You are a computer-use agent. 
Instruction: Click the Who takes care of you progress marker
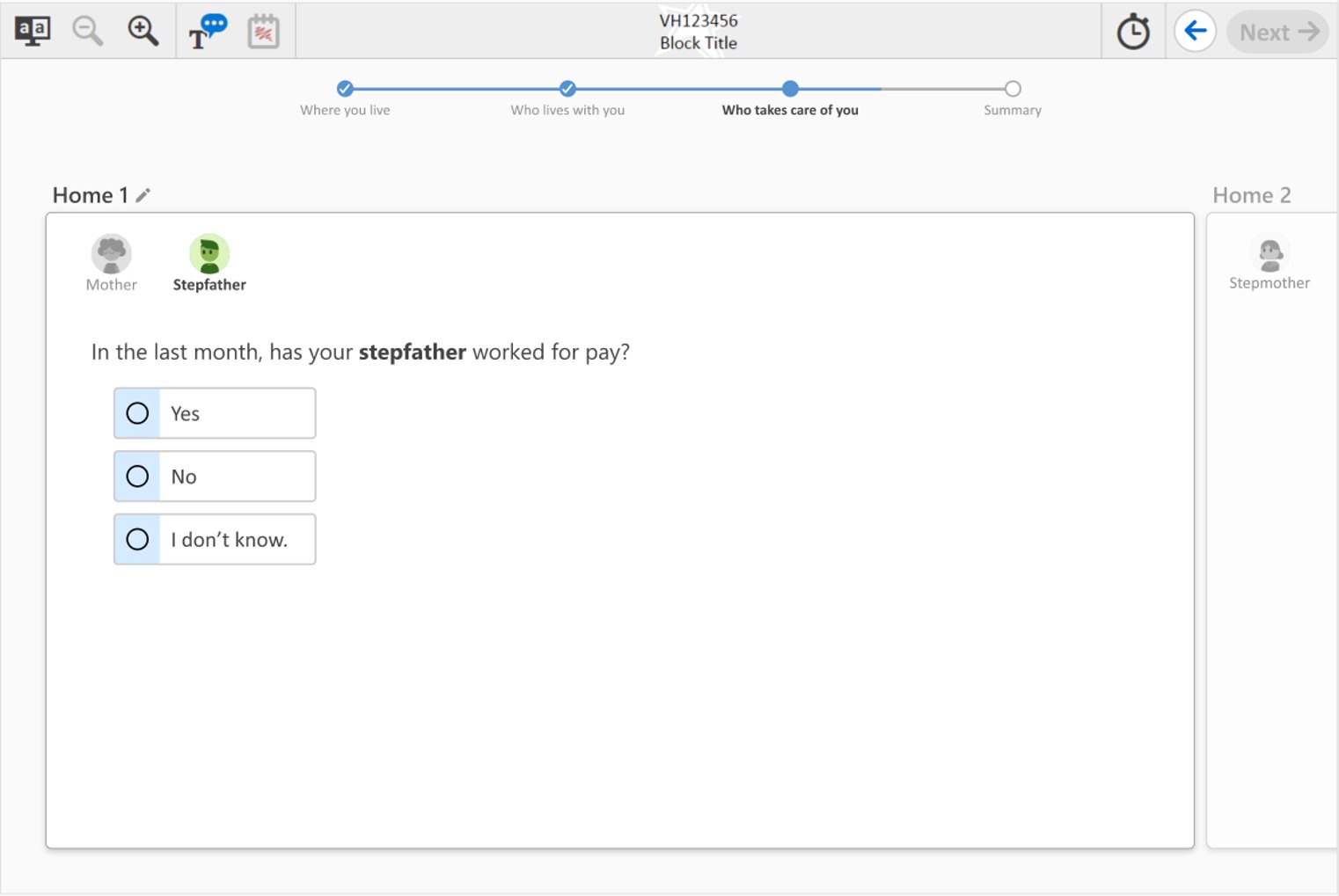[790, 89]
